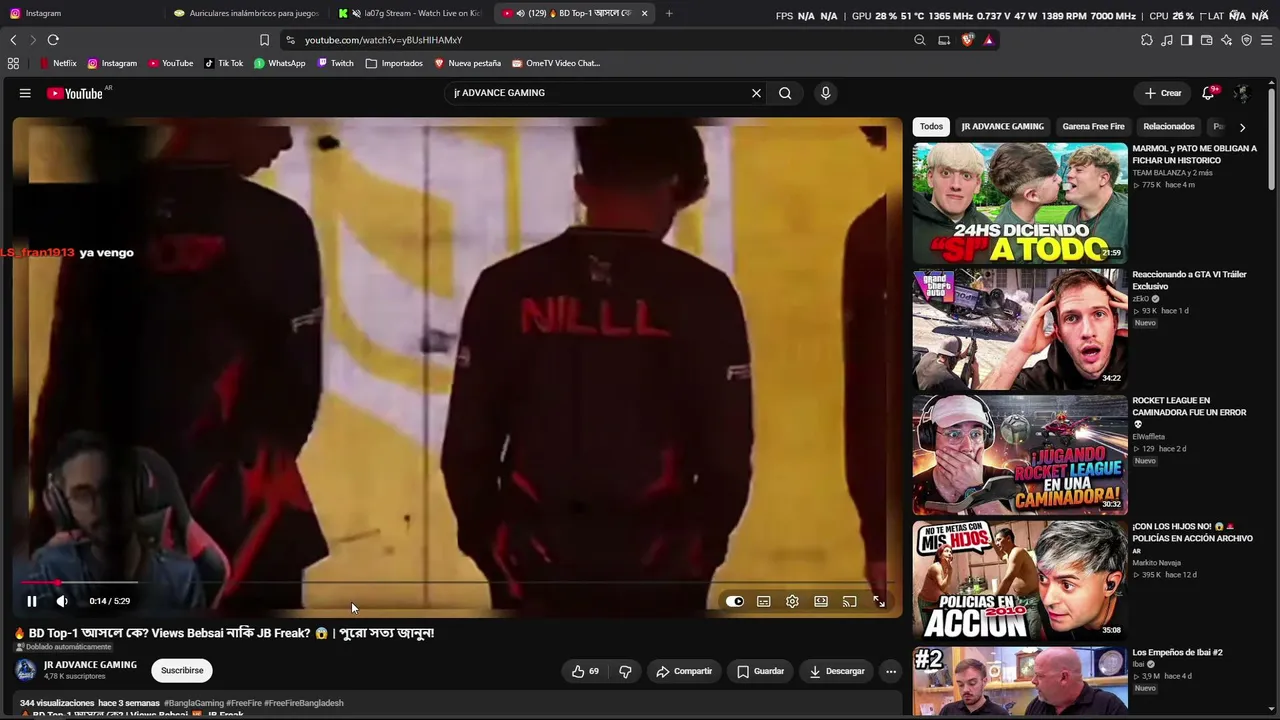The image size is (1280, 720).
Task: Open the Twitch bookmark
Action: [x=336, y=63]
